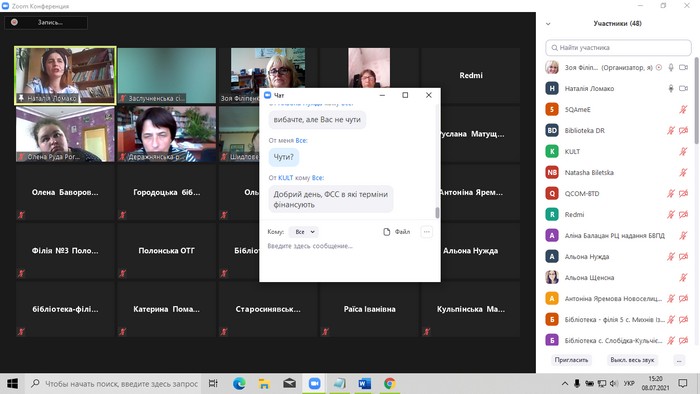Select Деражнянська video thumbnail
Viewport: 700px width, 394px height.
167,134
